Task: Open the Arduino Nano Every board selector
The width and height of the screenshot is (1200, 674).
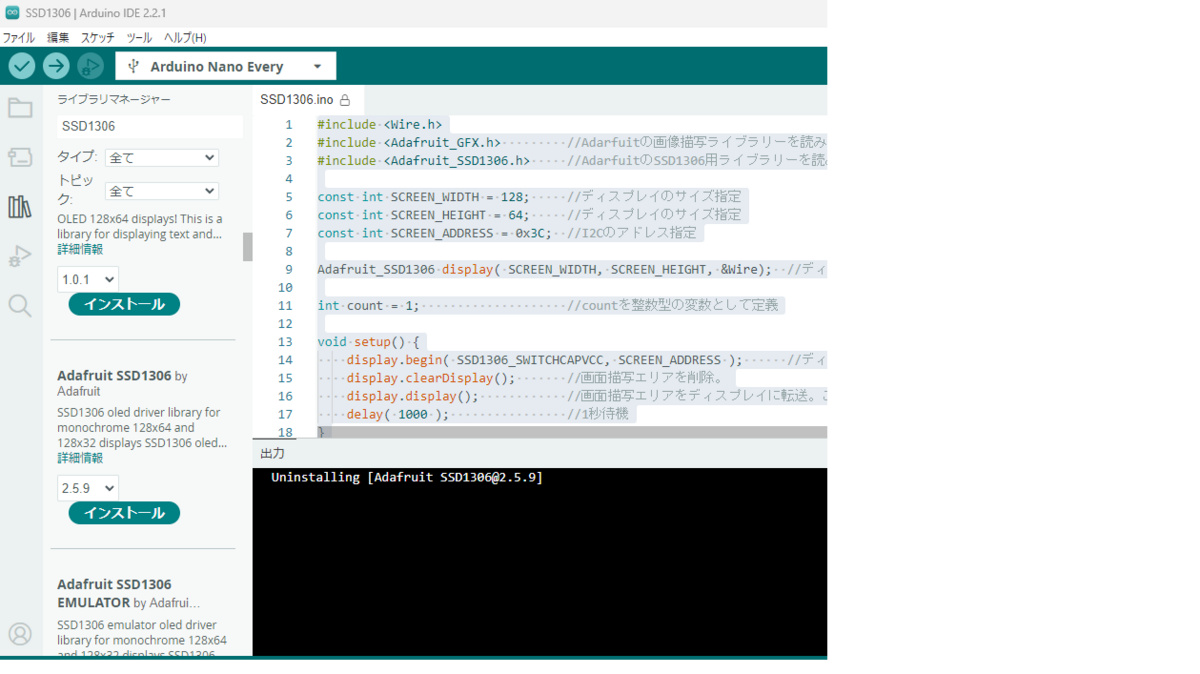Action: (x=225, y=65)
